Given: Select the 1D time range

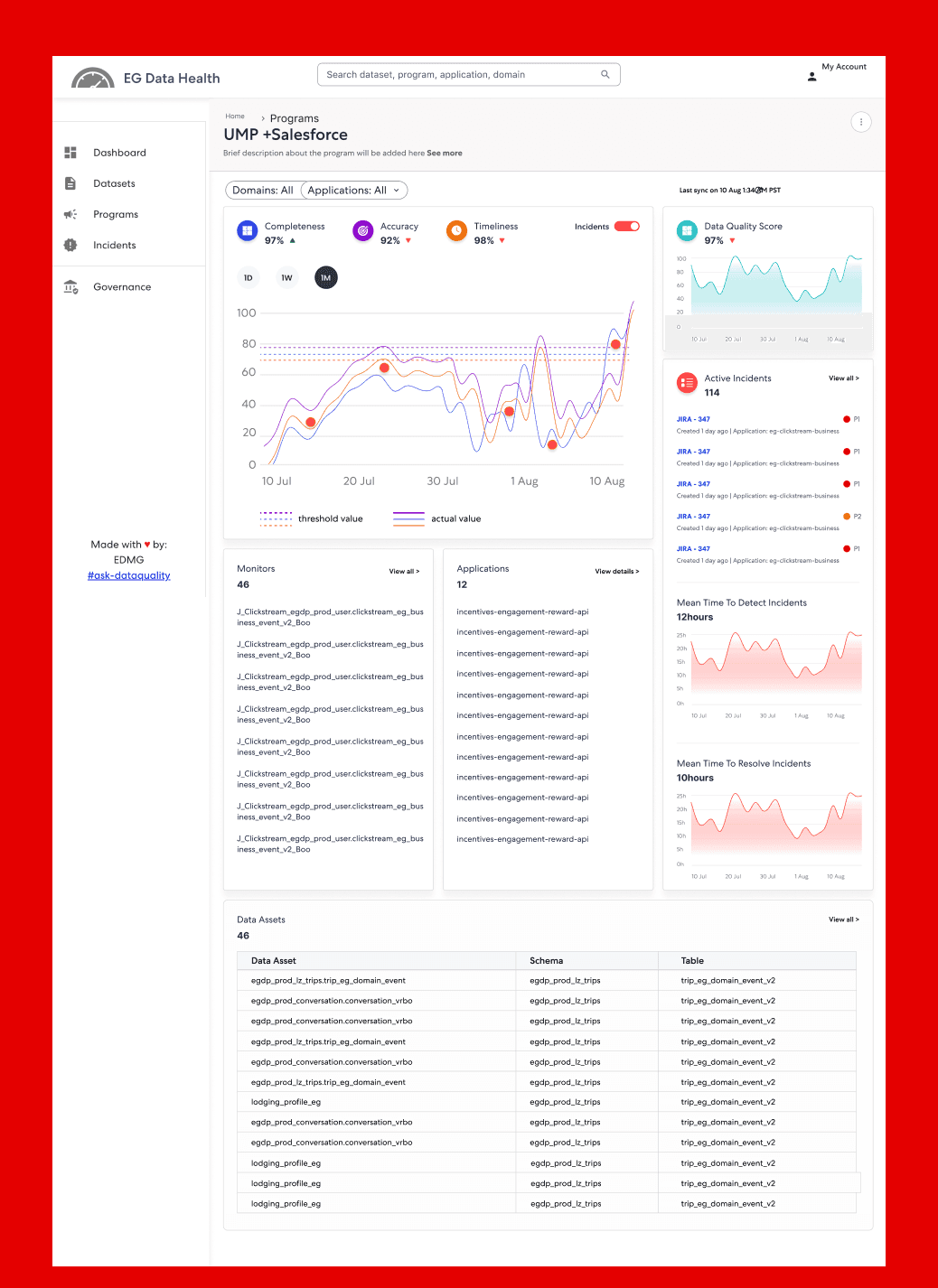Looking at the screenshot, I should click(x=249, y=278).
